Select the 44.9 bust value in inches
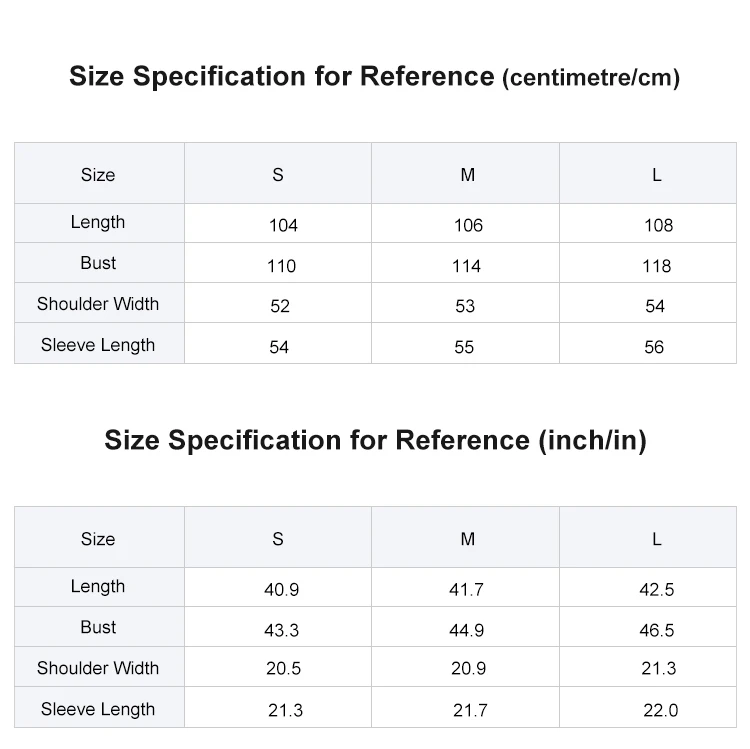Image resolution: width=750 pixels, height=749 pixels. tap(466, 630)
